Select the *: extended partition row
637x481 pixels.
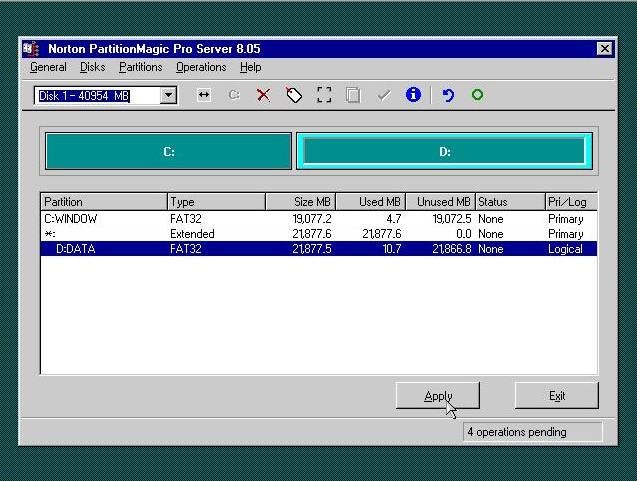tap(319, 234)
